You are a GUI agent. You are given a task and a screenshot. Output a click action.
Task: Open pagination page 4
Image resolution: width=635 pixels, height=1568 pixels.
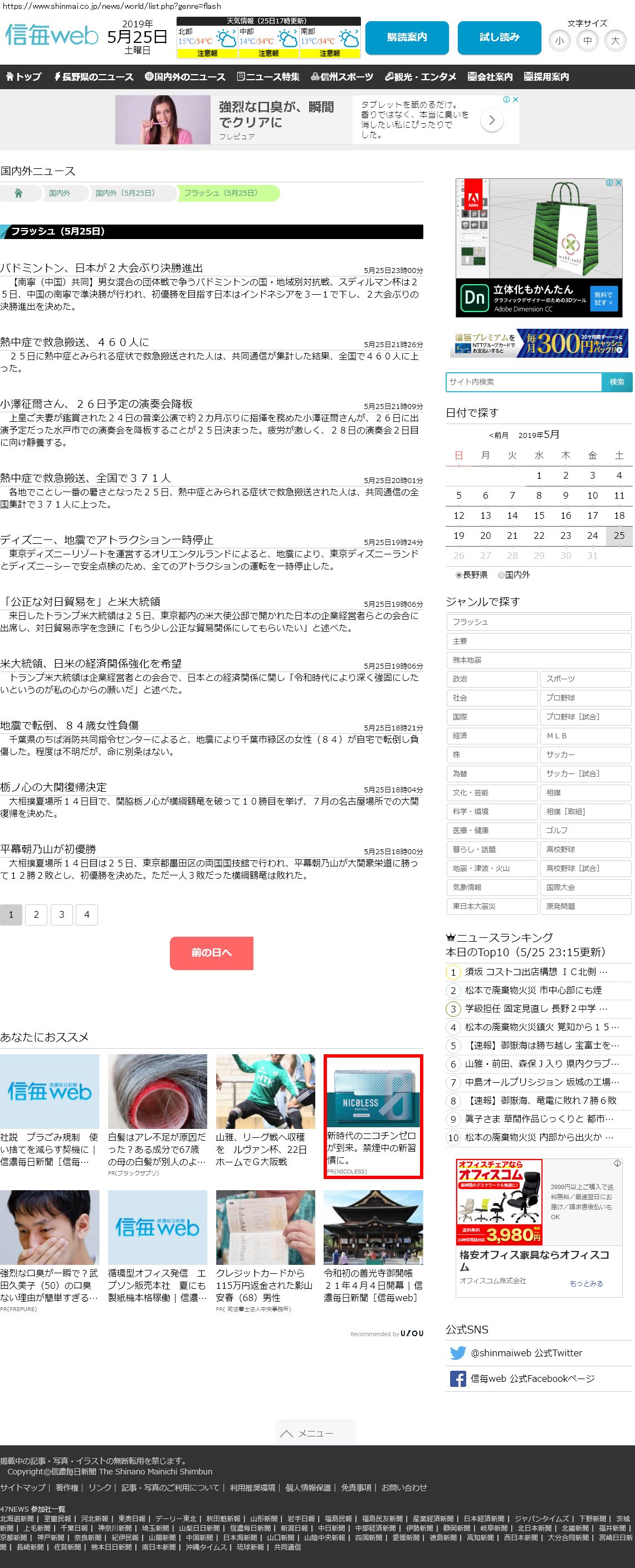pyautogui.click(x=86, y=914)
